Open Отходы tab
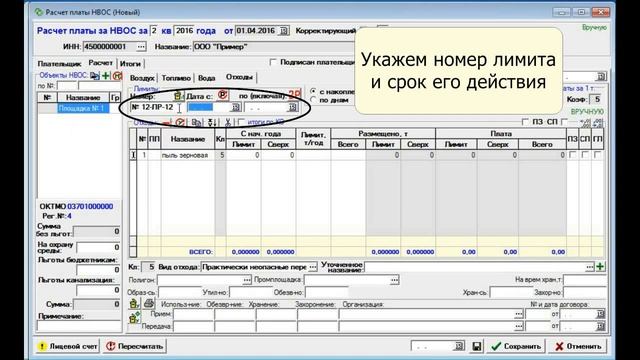Image resolution: width=640 pixels, height=360 pixels. click(x=239, y=77)
